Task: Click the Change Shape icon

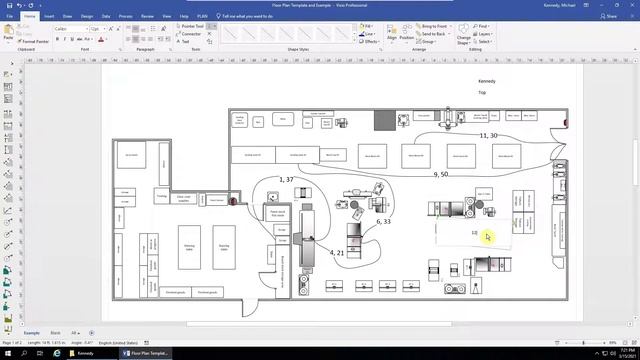Action: (464, 34)
